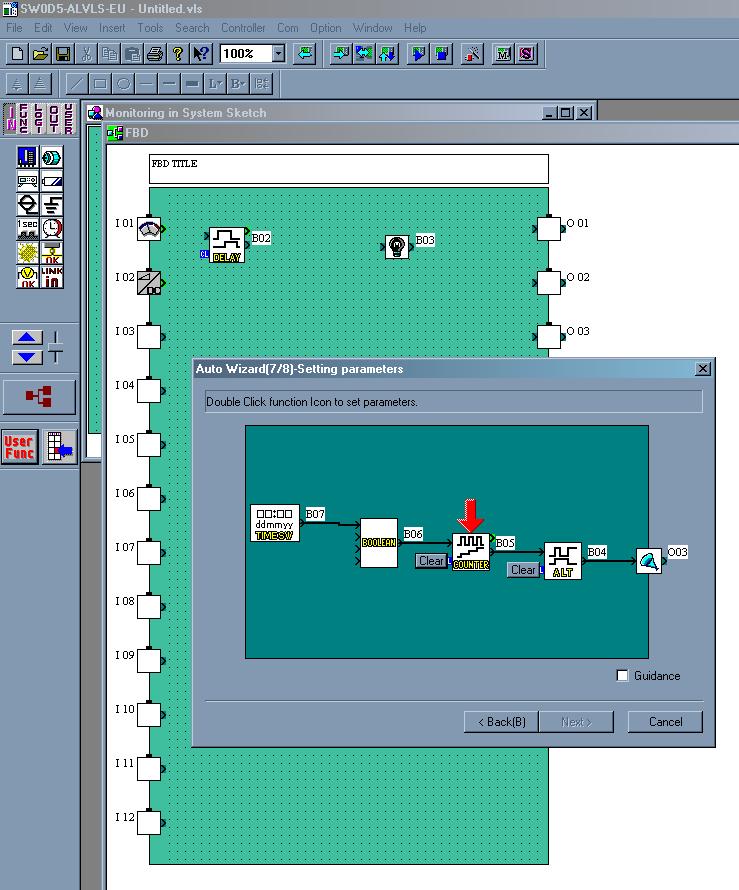739x890 pixels.
Task: Click the output O03 fan icon in wizard
Action: click(651, 562)
